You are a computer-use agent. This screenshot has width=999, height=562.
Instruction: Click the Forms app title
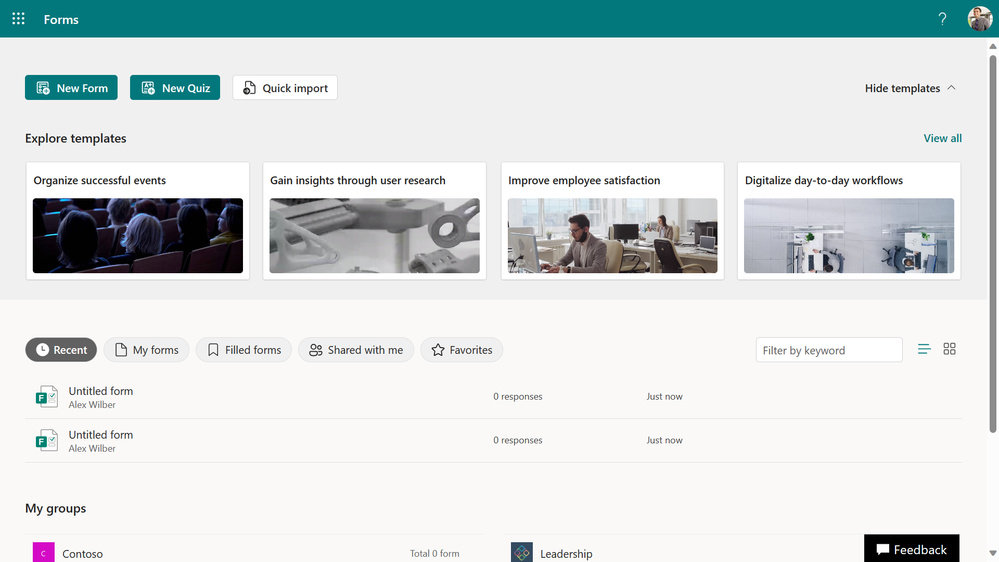(61, 20)
